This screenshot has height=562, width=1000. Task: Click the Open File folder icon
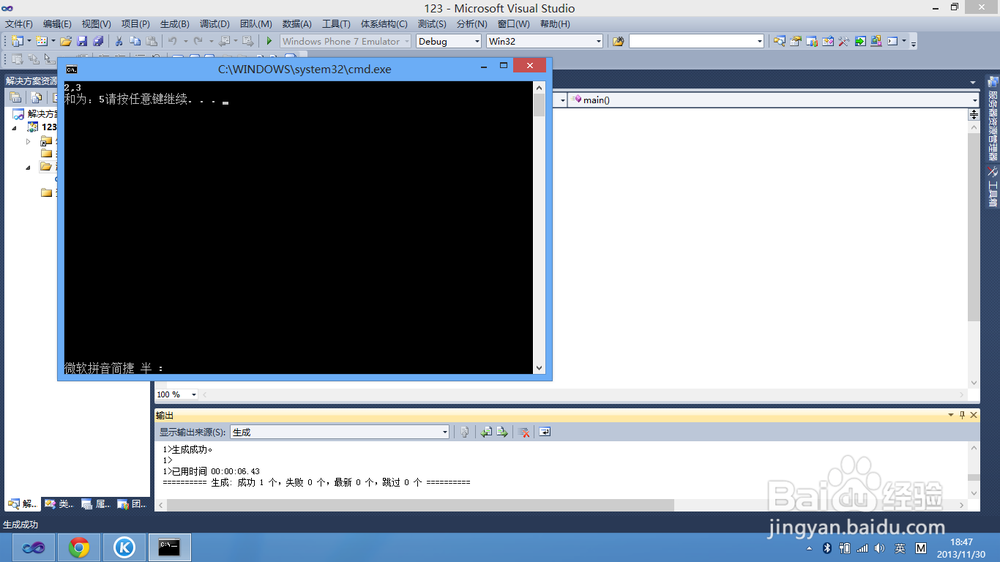[66, 41]
